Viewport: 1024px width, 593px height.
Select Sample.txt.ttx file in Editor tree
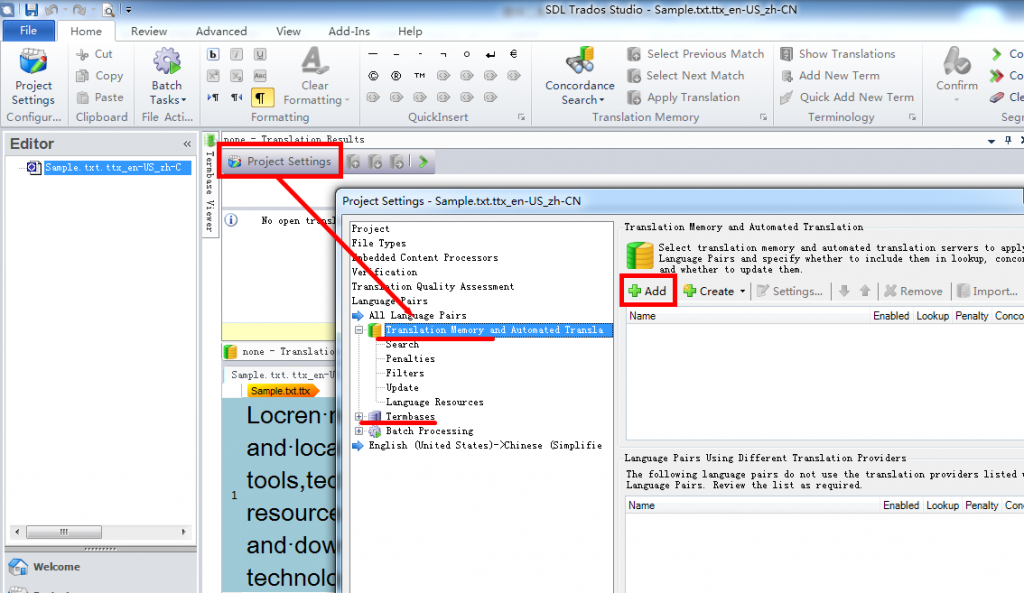112,167
